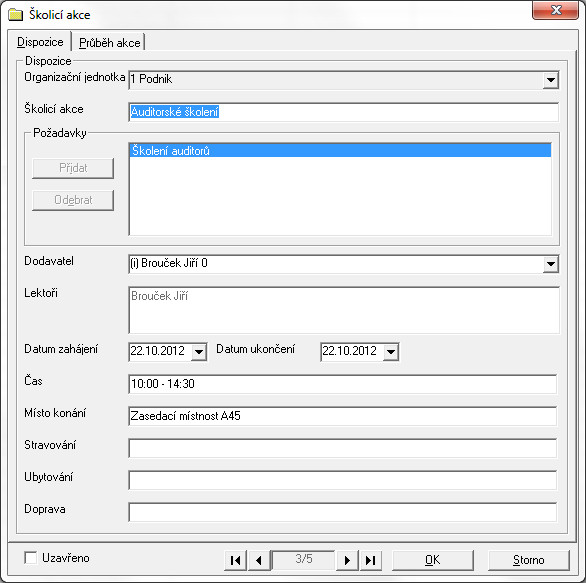The height and width of the screenshot is (583, 586).
Task: Click the folder icon in title bar
Action: click(x=16, y=15)
